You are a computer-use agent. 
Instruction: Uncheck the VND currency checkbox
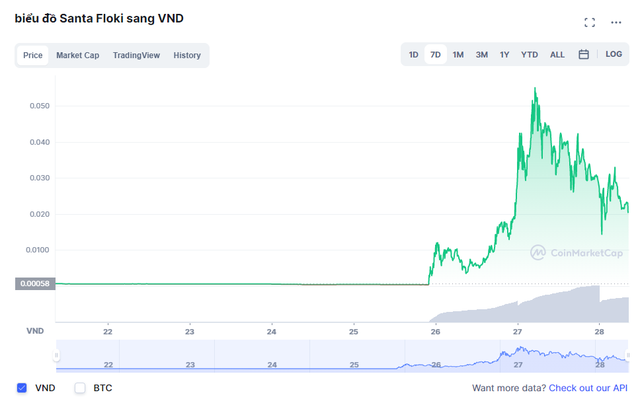[22, 388]
